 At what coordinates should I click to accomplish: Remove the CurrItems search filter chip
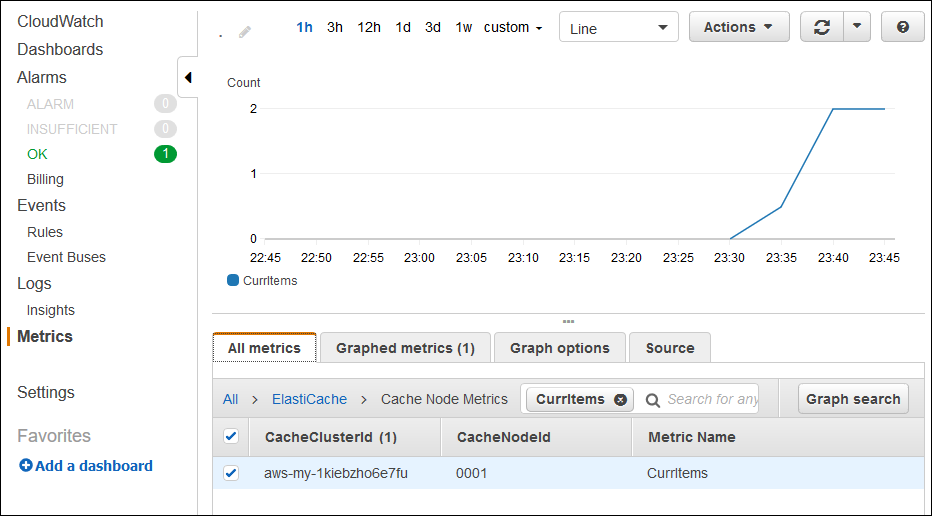point(620,399)
